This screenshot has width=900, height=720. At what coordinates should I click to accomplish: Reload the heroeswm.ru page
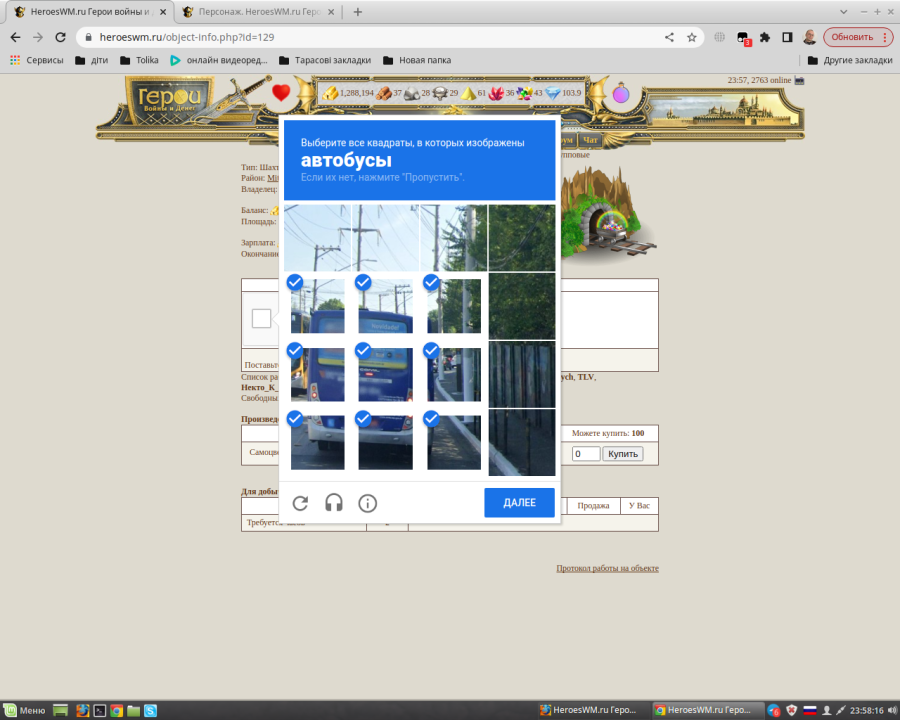tap(60, 37)
